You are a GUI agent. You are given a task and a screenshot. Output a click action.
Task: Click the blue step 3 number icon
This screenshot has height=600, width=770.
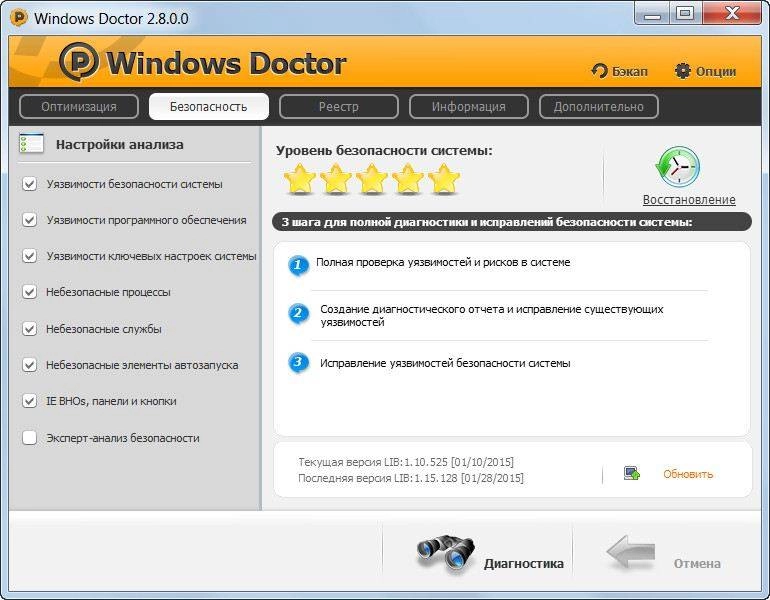click(298, 363)
